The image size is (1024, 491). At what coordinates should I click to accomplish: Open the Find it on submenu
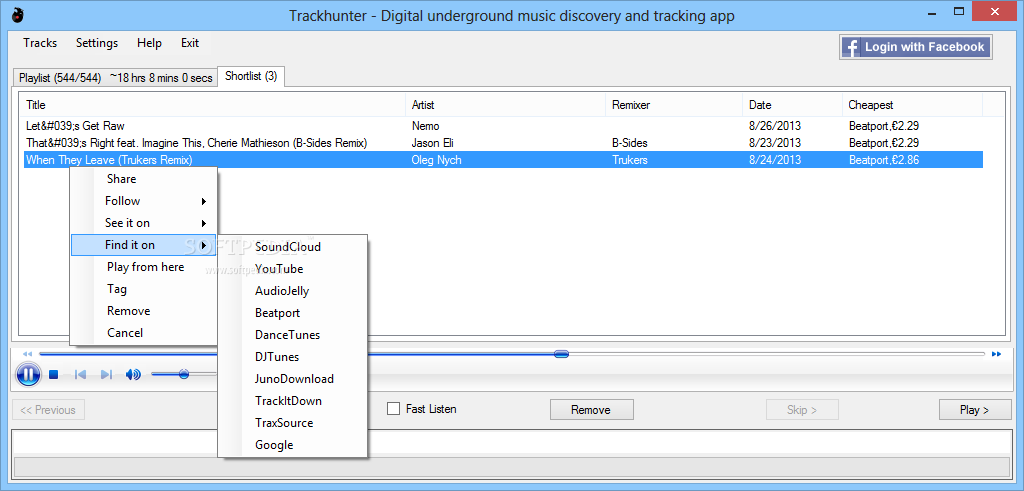click(143, 245)
